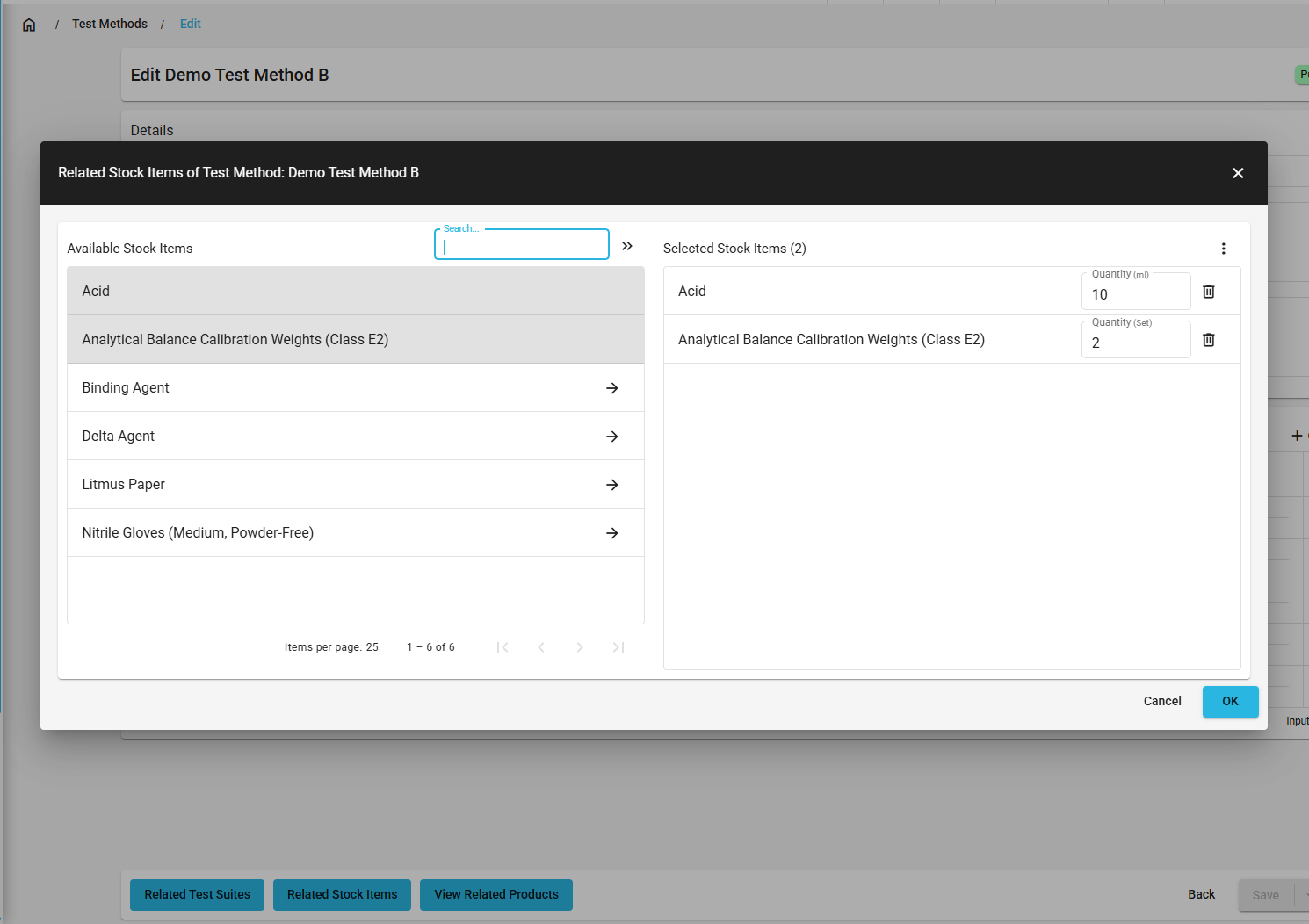Click selected Analytical Balance Calibration Weights entry

[x=831, y=339]
